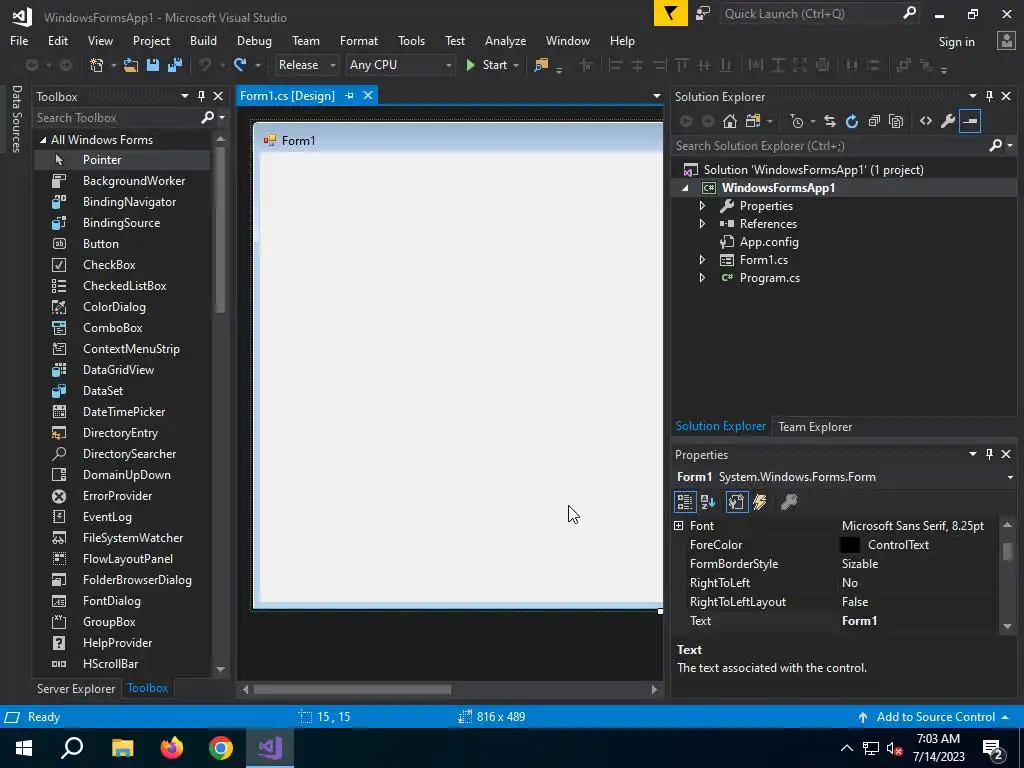The width and height of the screenshot is (1024, 768).
Task: Click the Redo arrow icon
Action: (x=240, y=65)
